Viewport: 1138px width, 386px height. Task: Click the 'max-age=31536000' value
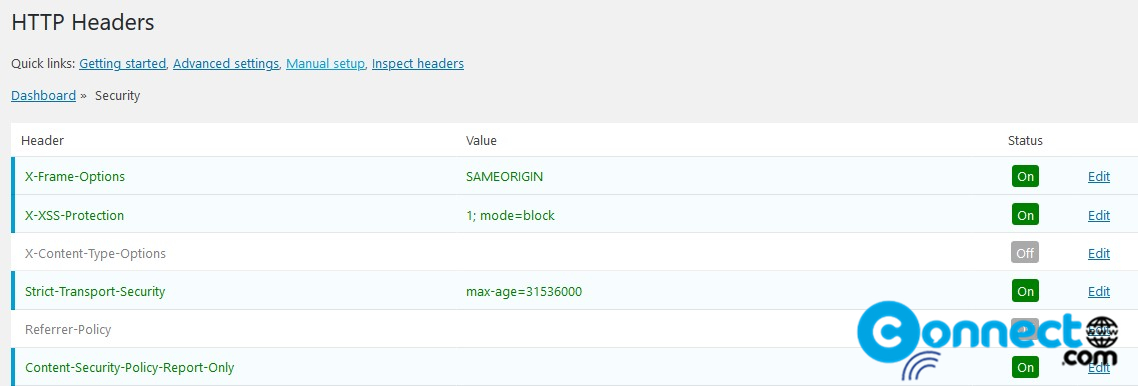(x=524, y=292)
